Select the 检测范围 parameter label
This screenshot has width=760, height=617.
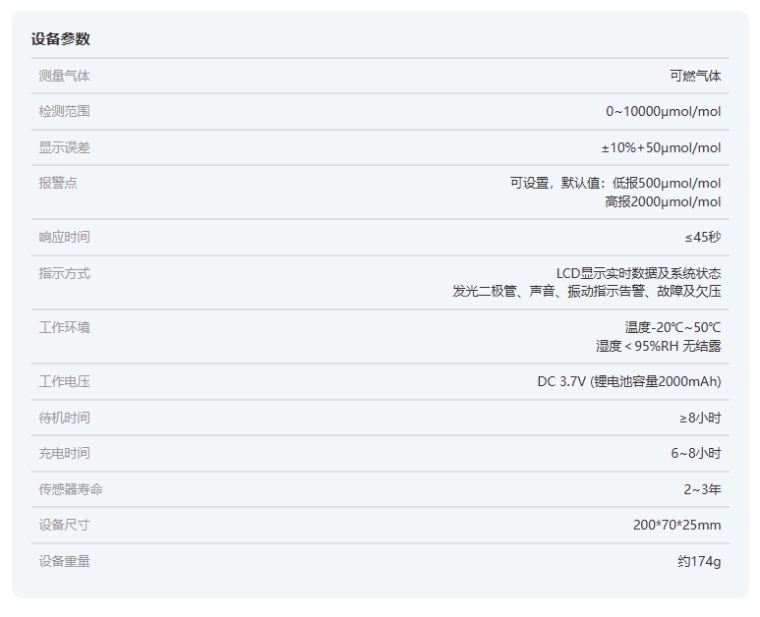(64, 112)
